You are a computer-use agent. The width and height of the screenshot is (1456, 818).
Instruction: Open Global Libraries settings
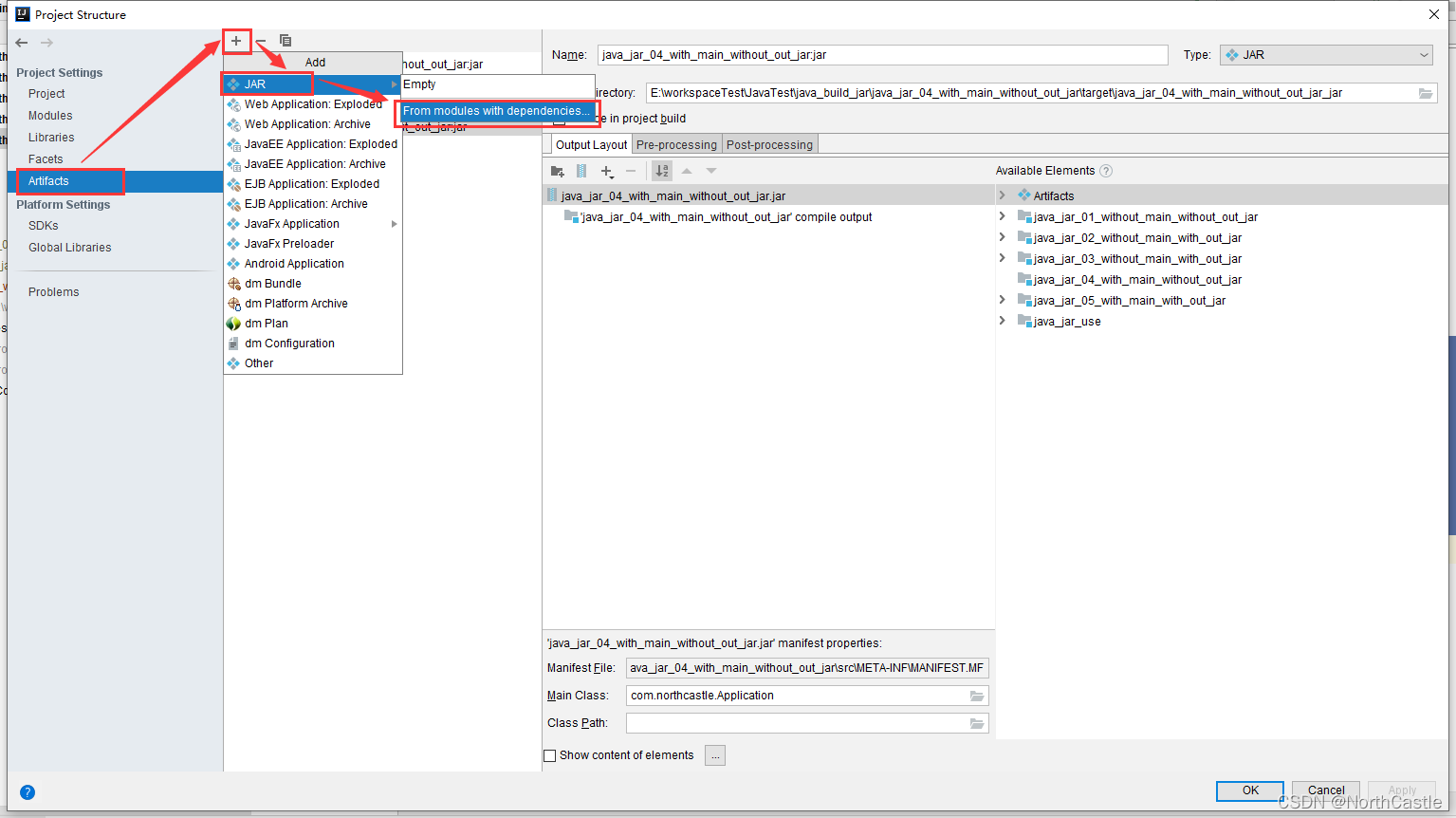[70, 248]
